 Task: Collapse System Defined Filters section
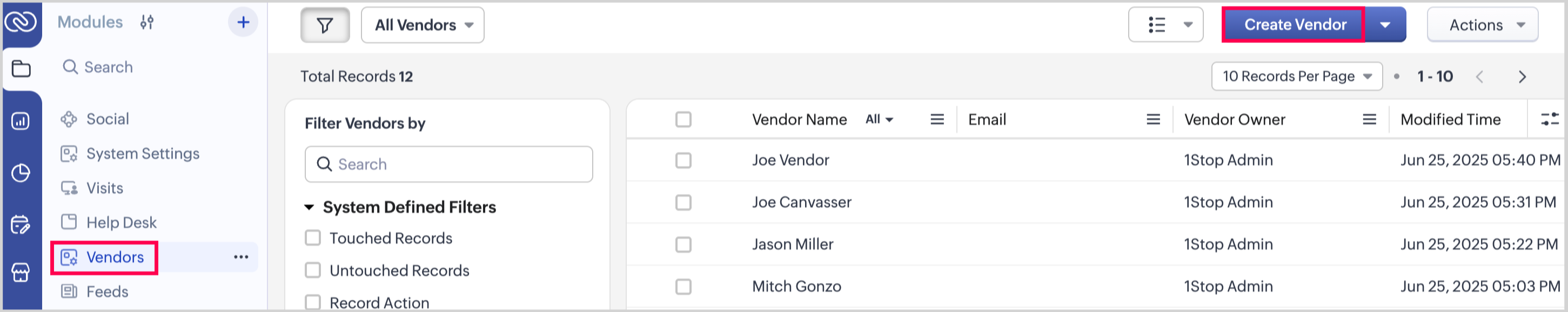pos(309,207)
